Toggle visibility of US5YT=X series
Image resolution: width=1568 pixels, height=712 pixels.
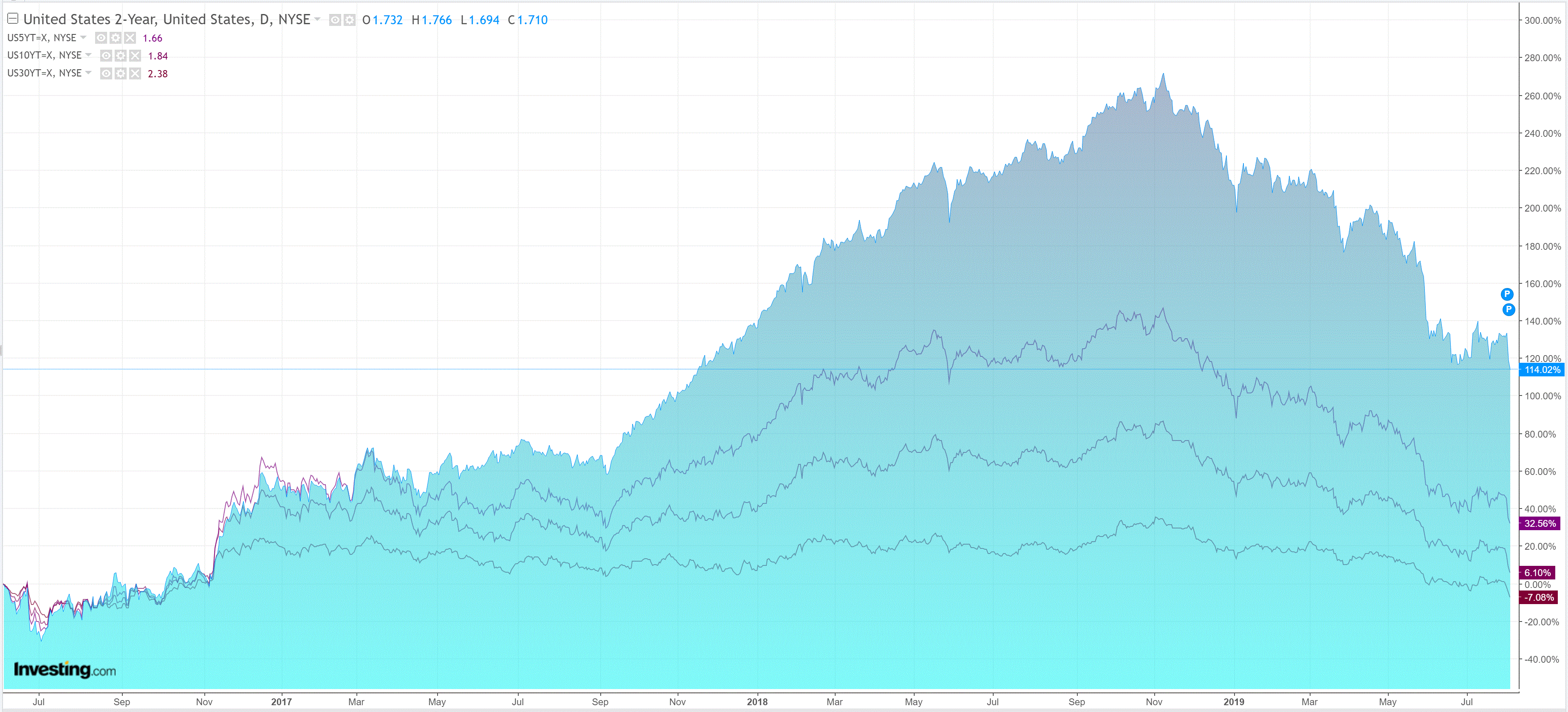pos(101,38)
